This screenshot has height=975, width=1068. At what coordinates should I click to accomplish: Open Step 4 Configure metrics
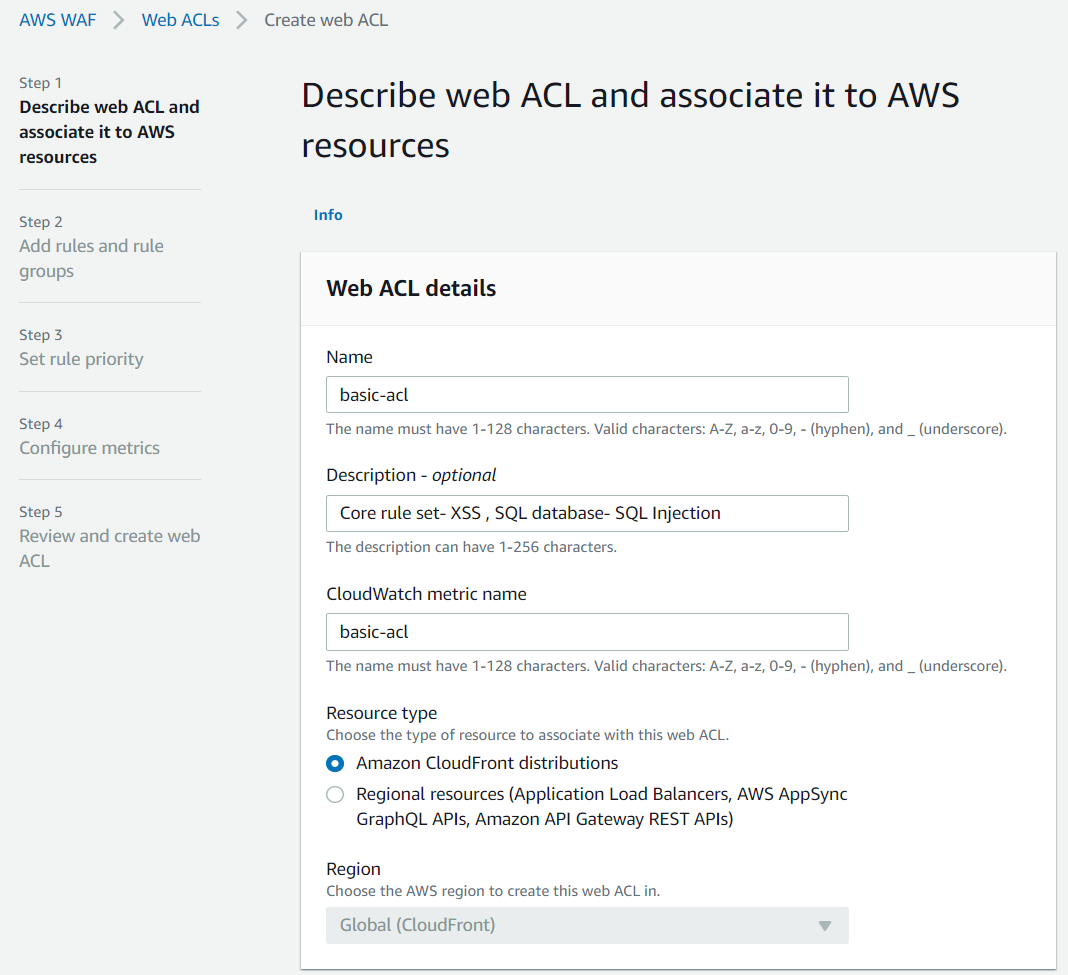[89, 448]
